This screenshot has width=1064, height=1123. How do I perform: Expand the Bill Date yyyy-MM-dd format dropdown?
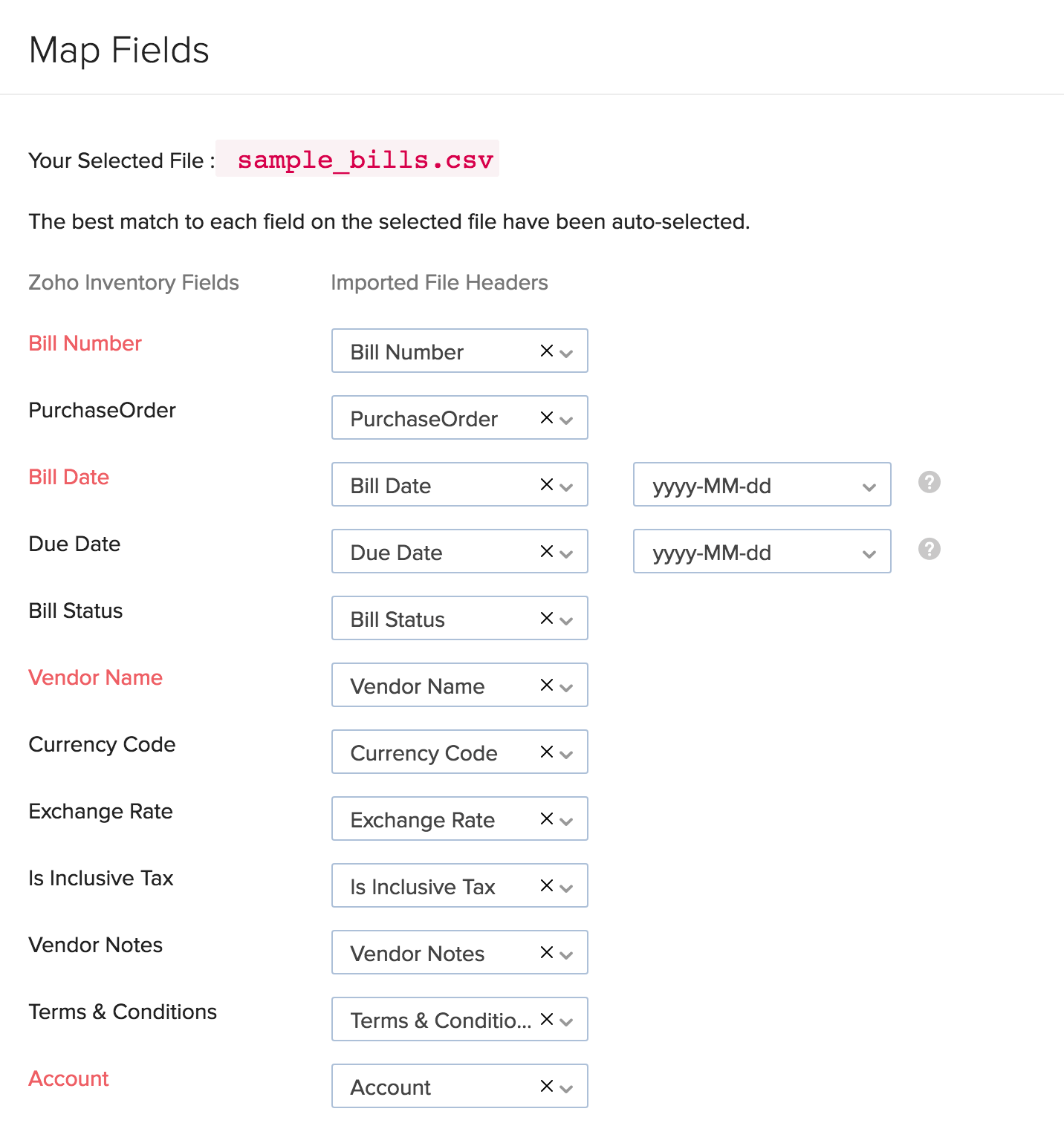point(868,485)
